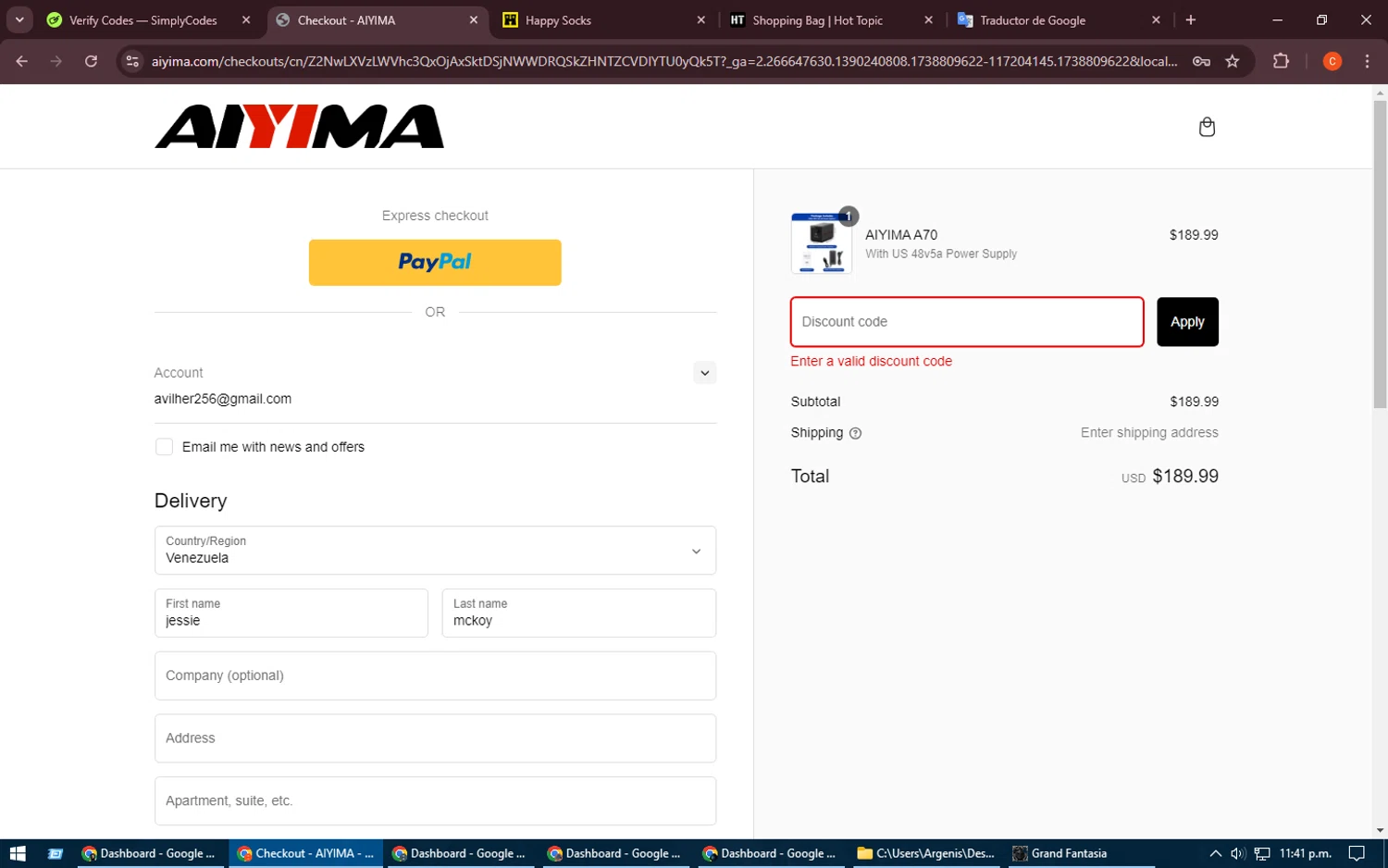This screenshot has height=868, width=1388.
Task: Show hidden system tray icons
Action: 1215,853
